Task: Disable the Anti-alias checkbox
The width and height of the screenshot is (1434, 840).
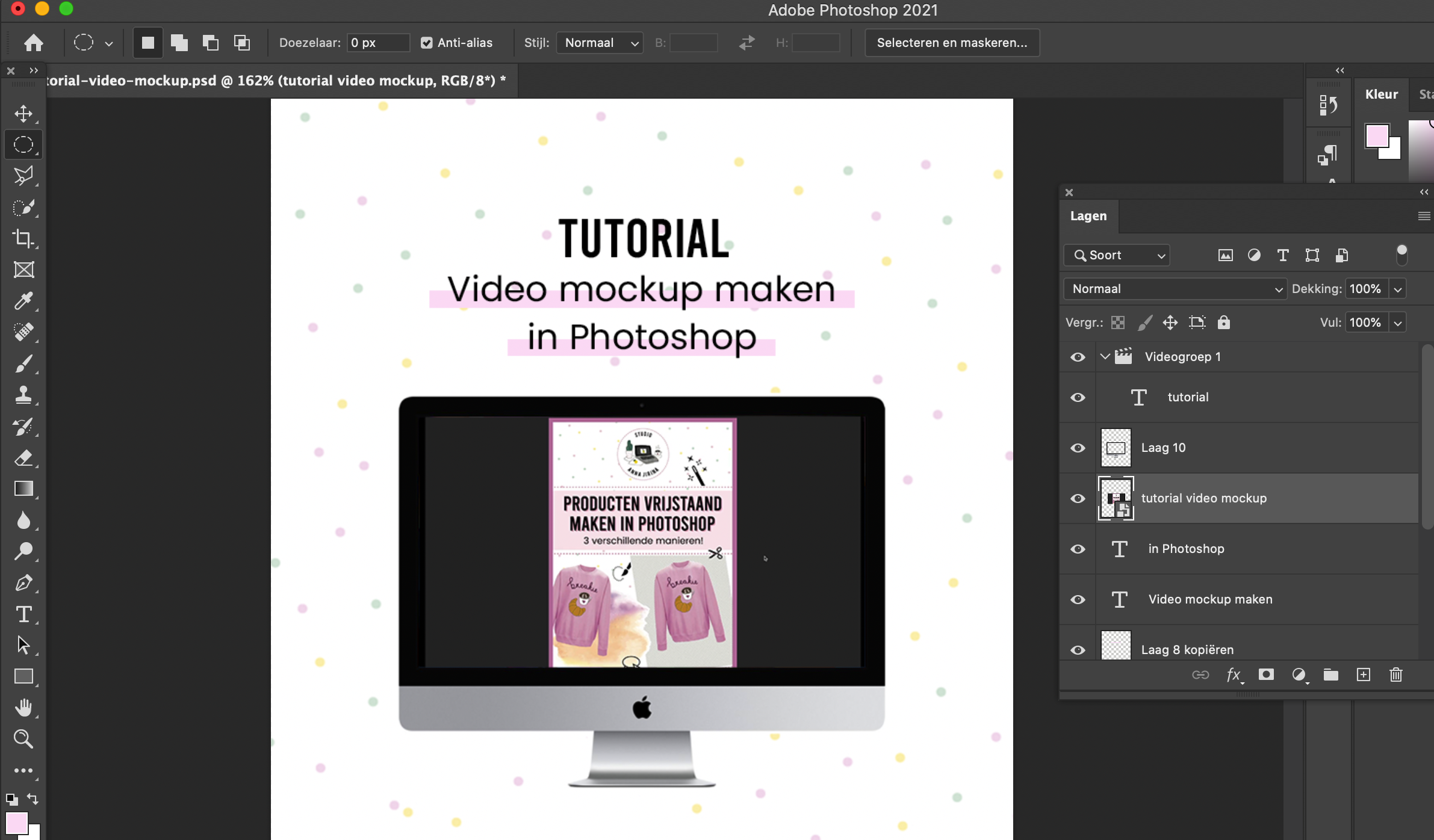Action: [426, 42]
